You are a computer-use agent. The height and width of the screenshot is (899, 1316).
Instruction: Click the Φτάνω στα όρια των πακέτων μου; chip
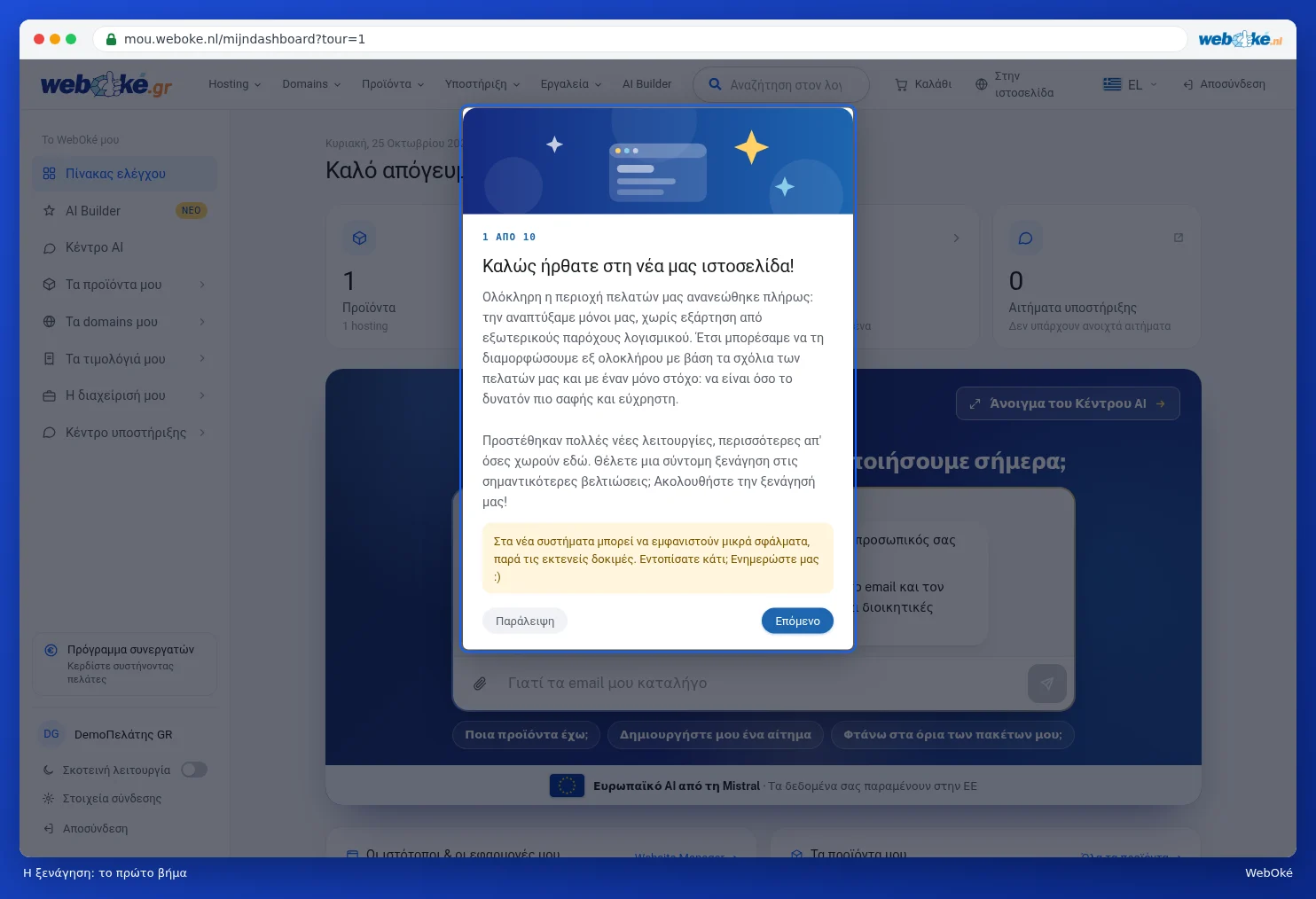952,734
